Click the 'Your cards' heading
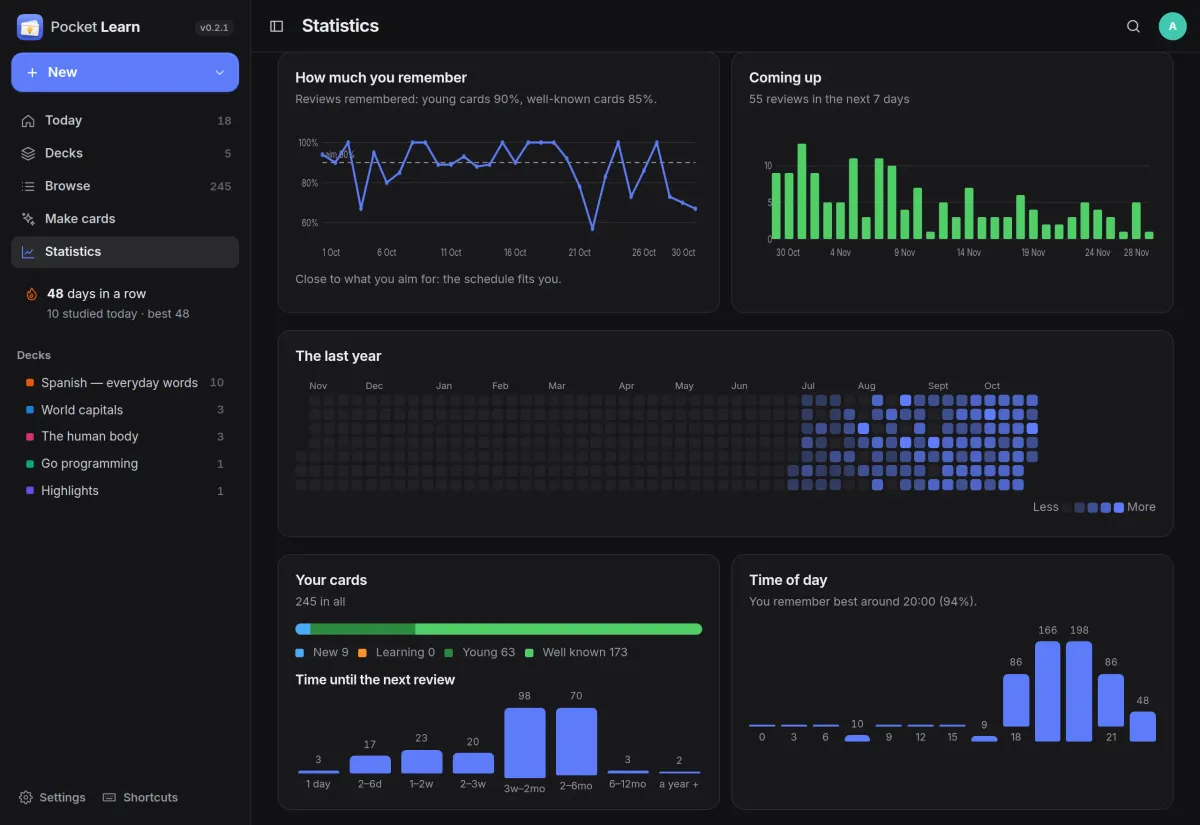The image size is (1200, 825). click(x=331, y=580)
